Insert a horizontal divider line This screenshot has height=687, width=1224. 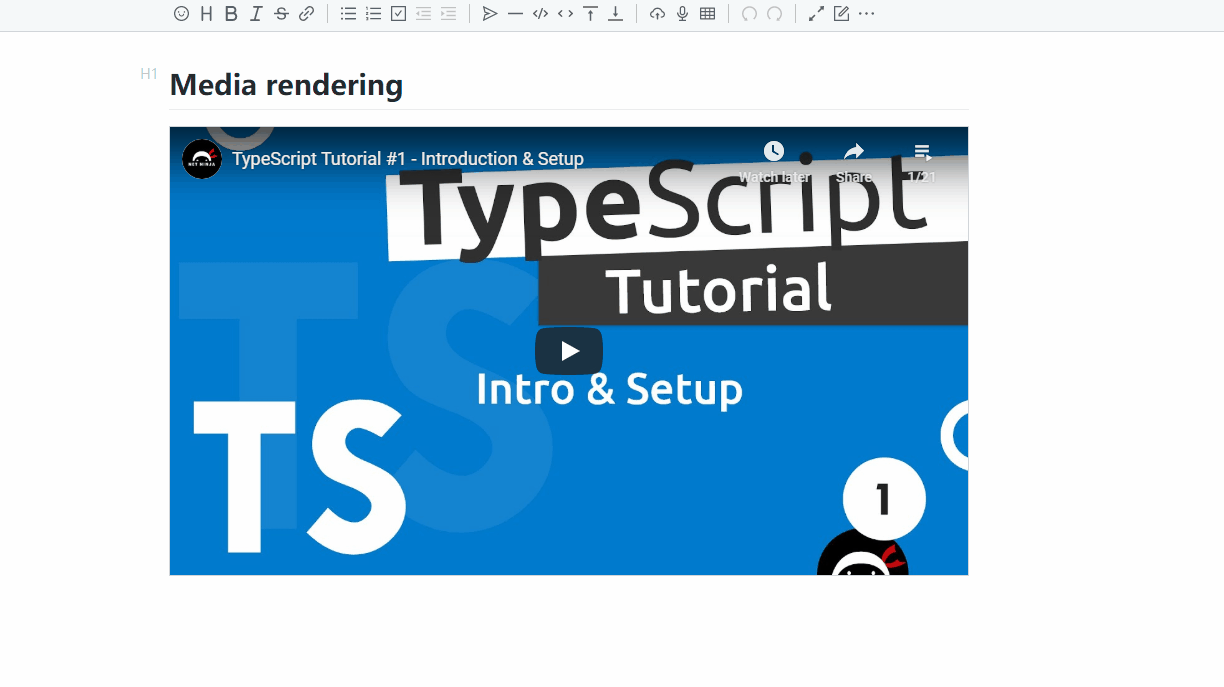(x=515, y=14)
